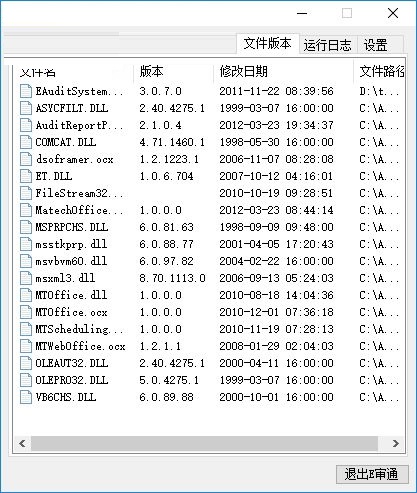Select the MTOffice.ocx file icon
This screenshot has width=417, height=493.
(x=26, y=312)
